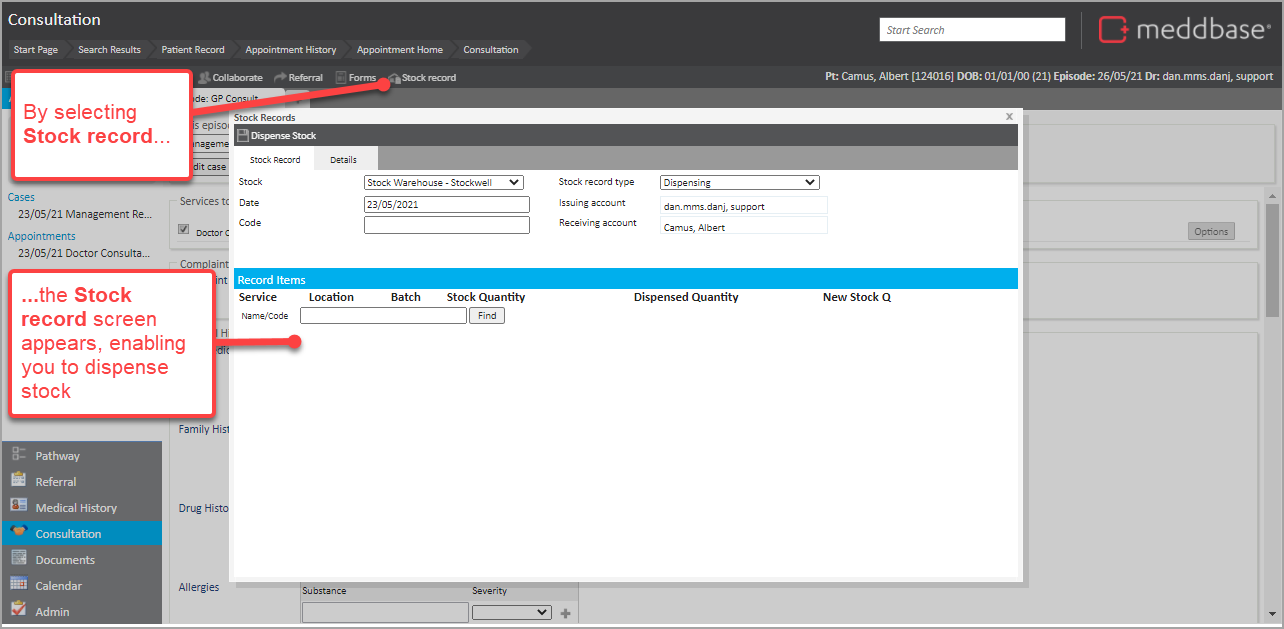Click the Stock Quantity column header
This screenshot has height=629, width=1284.
[486, 297]
